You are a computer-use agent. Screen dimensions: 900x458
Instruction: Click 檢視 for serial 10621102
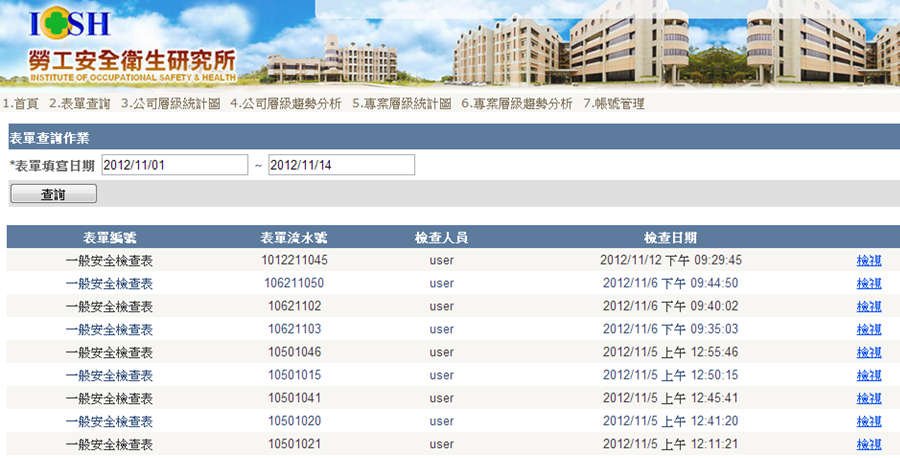click(868, 306)
